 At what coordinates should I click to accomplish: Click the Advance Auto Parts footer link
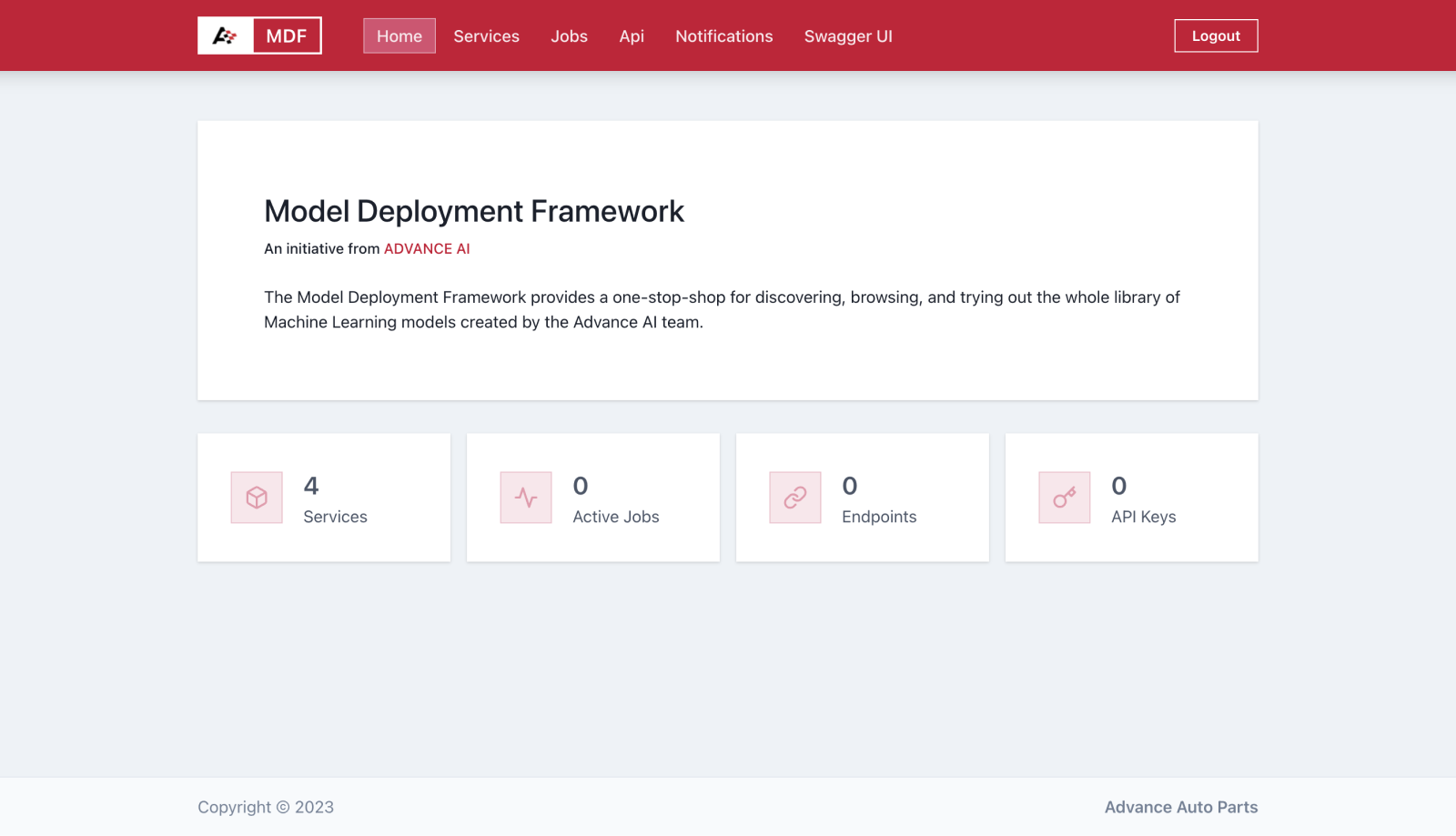click(x=1181, y=807)
